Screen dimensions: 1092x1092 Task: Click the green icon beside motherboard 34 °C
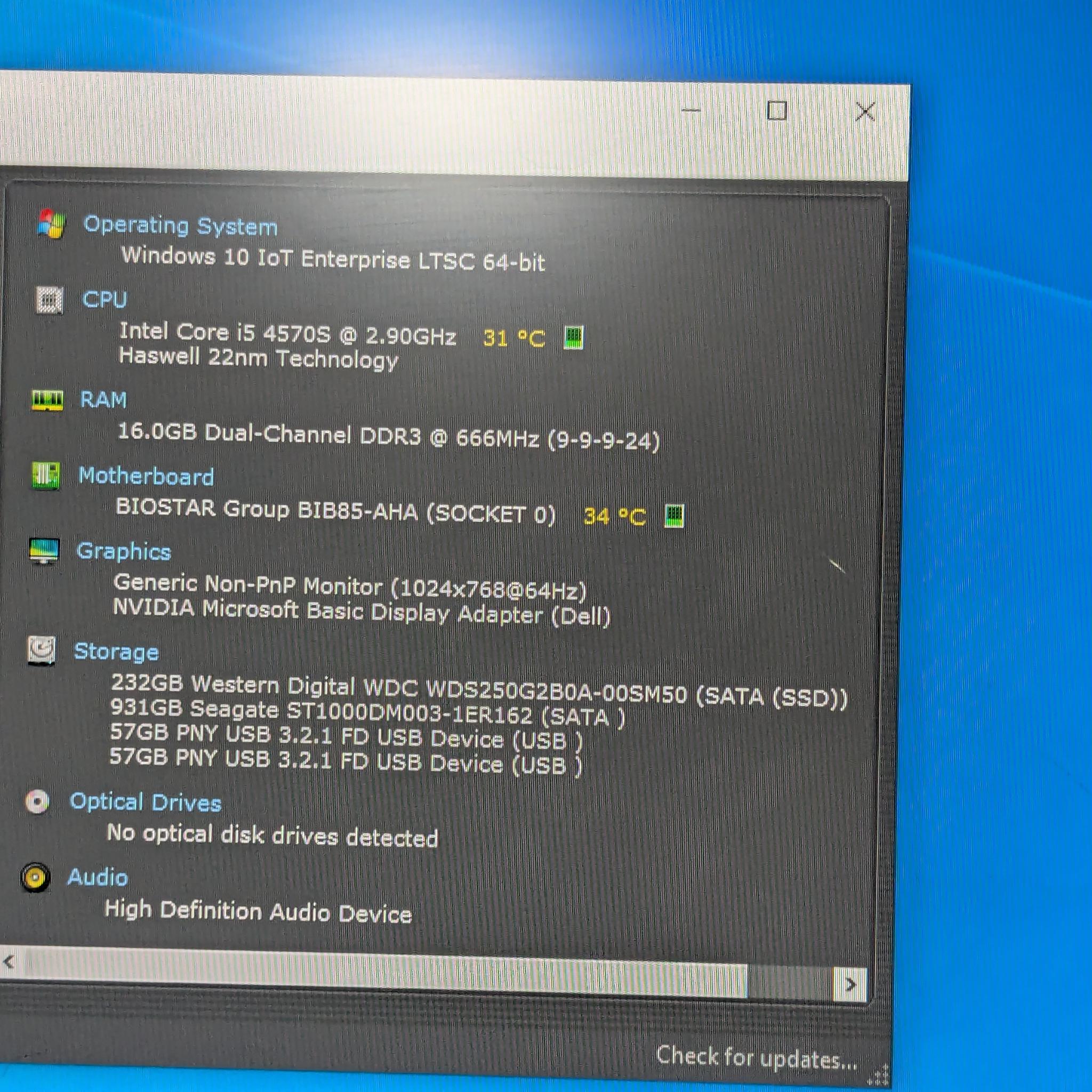(674, 516)
